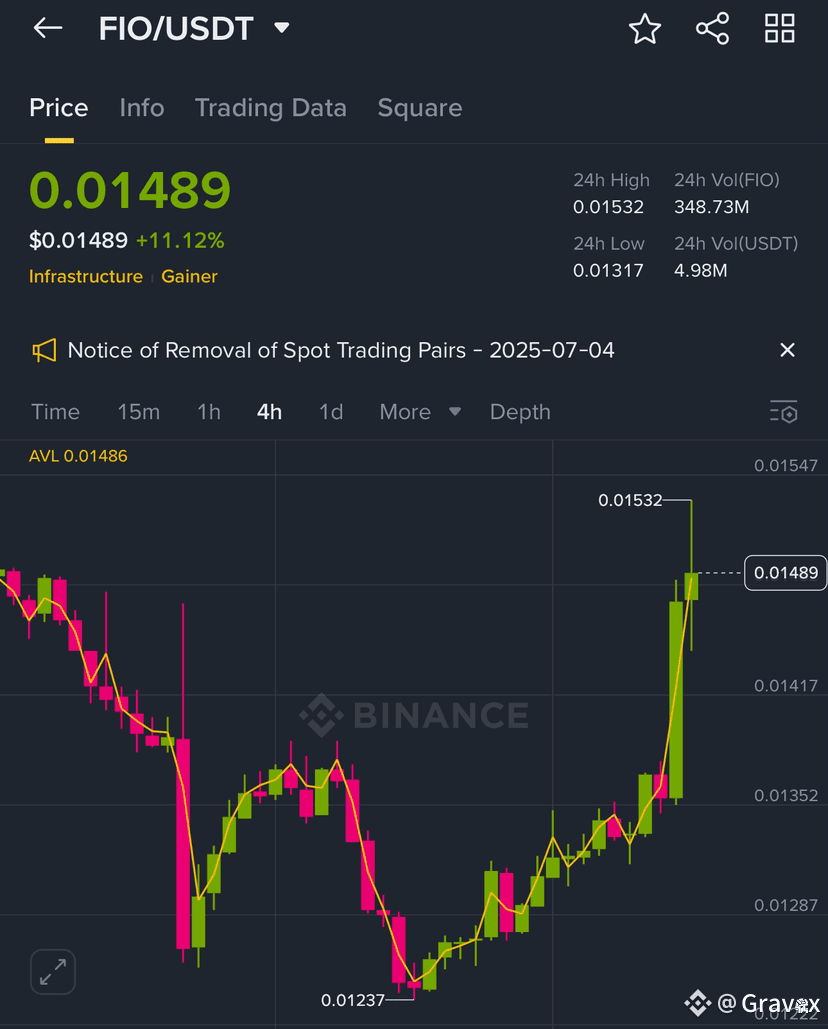Open the grid menu icon top right
828x1029 pixels.
780,28
